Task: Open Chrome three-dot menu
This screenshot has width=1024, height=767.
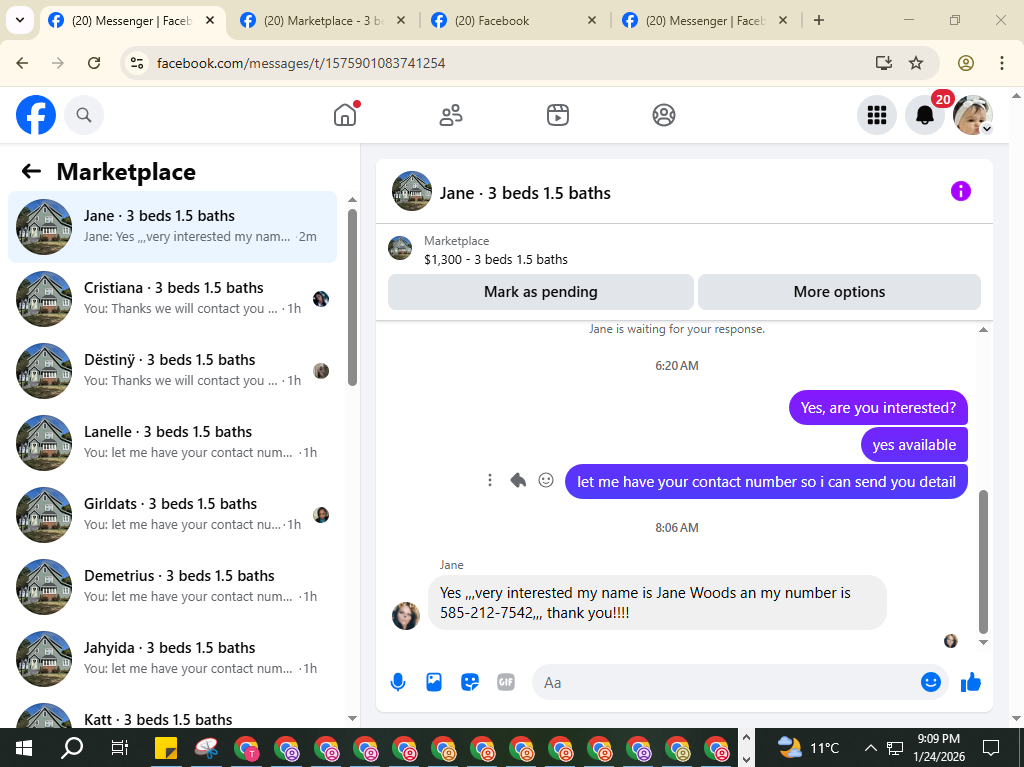Action: point(1002,63)
